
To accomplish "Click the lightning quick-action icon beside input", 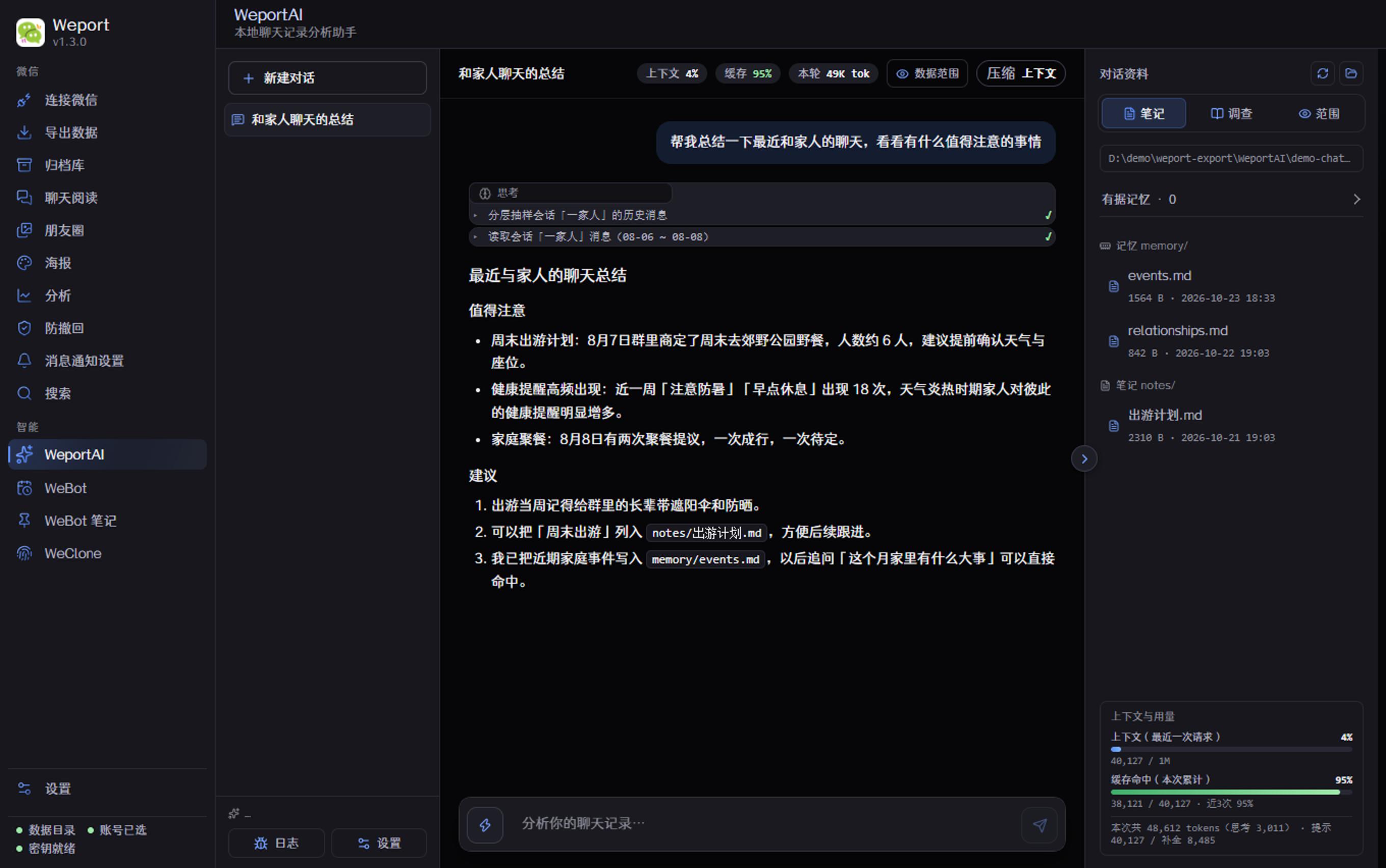I will 485,825.
